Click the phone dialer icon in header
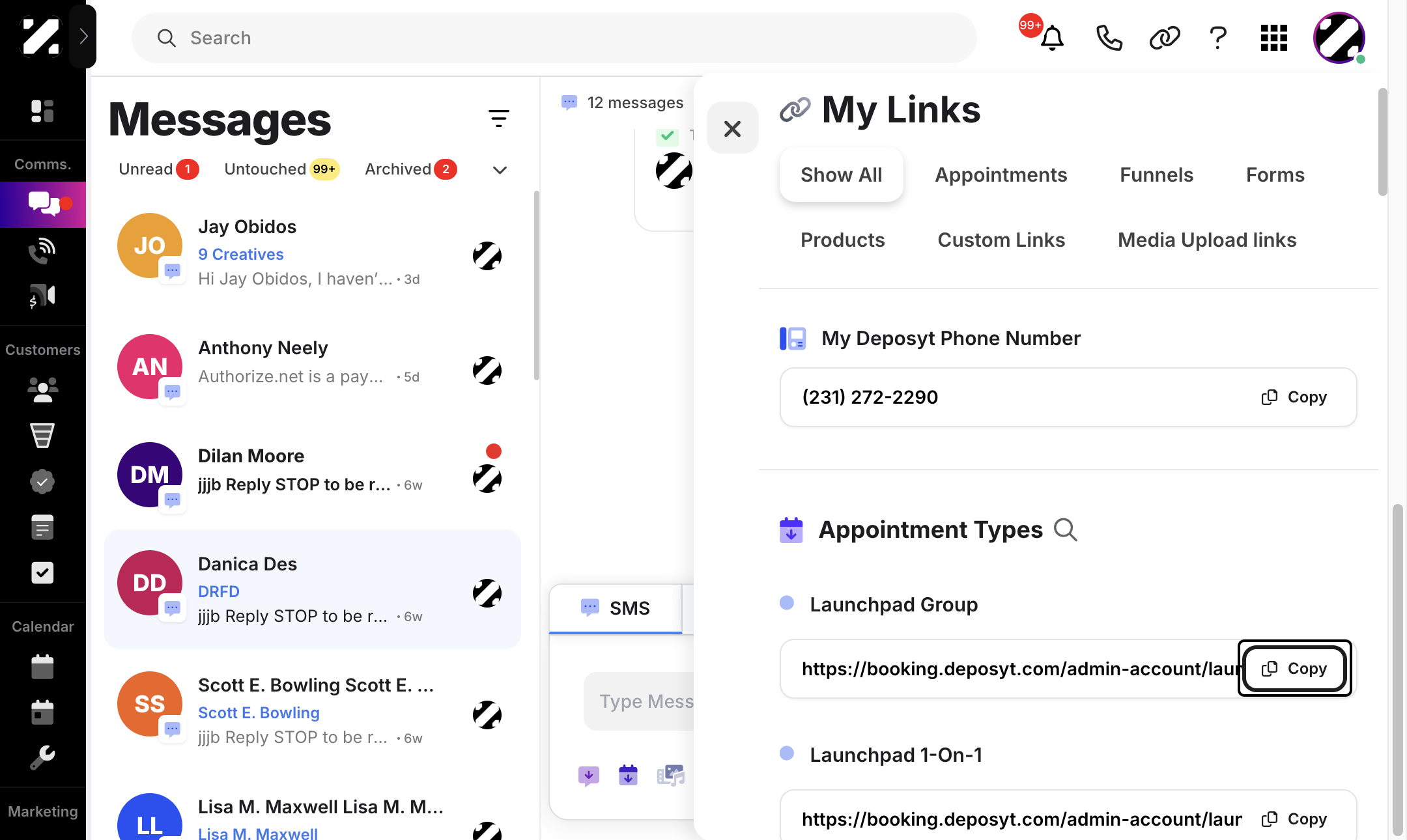 1109,38
